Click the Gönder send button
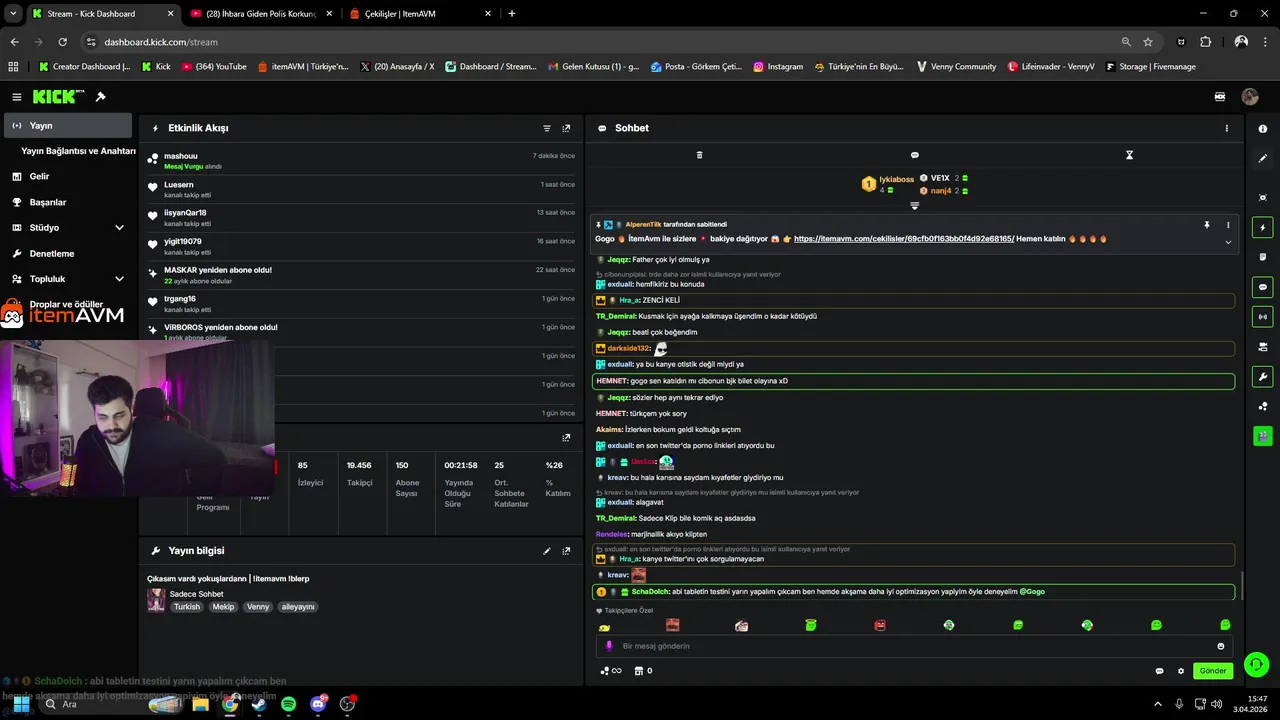Screen dimensions: 1280x720 [1212, 671]
